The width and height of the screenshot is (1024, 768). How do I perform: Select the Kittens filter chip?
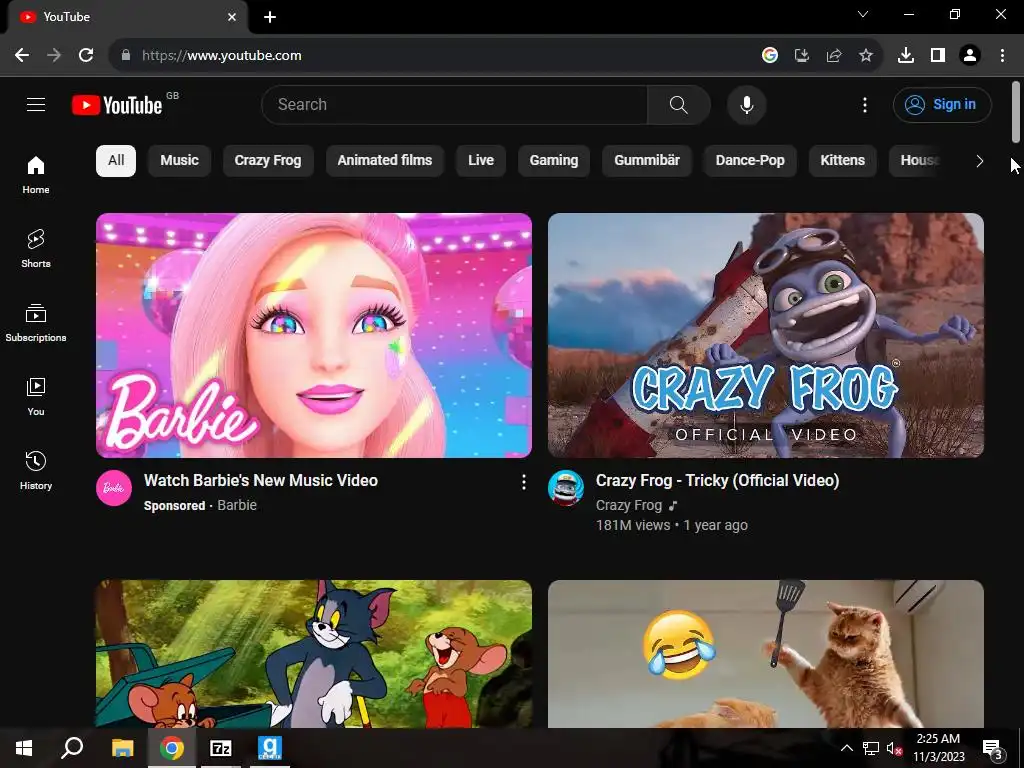pyautogui.click(x=842, y=161)
